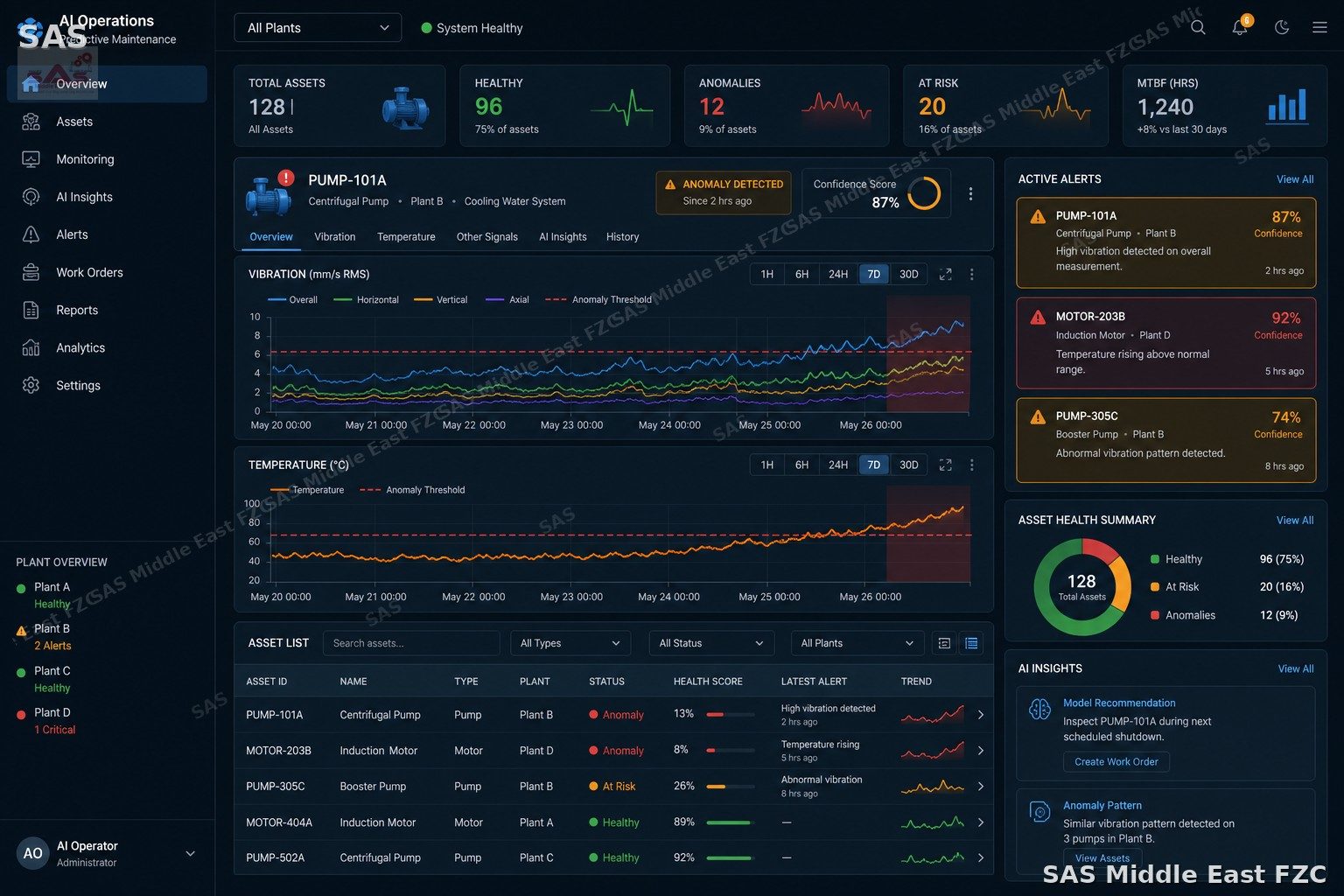Click View All in Active Alerts
This screenshot has height=896, width=1344.
click(1295, 179)
